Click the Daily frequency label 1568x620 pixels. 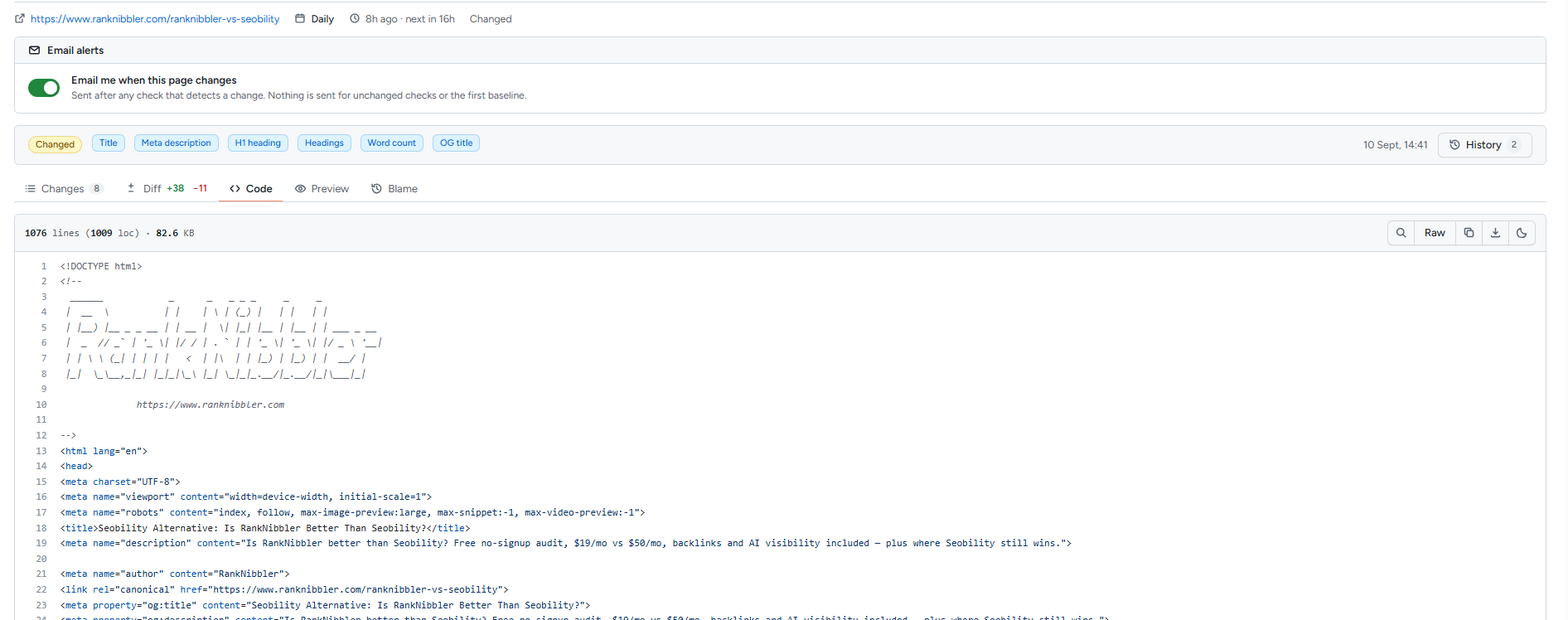(322, 19)
